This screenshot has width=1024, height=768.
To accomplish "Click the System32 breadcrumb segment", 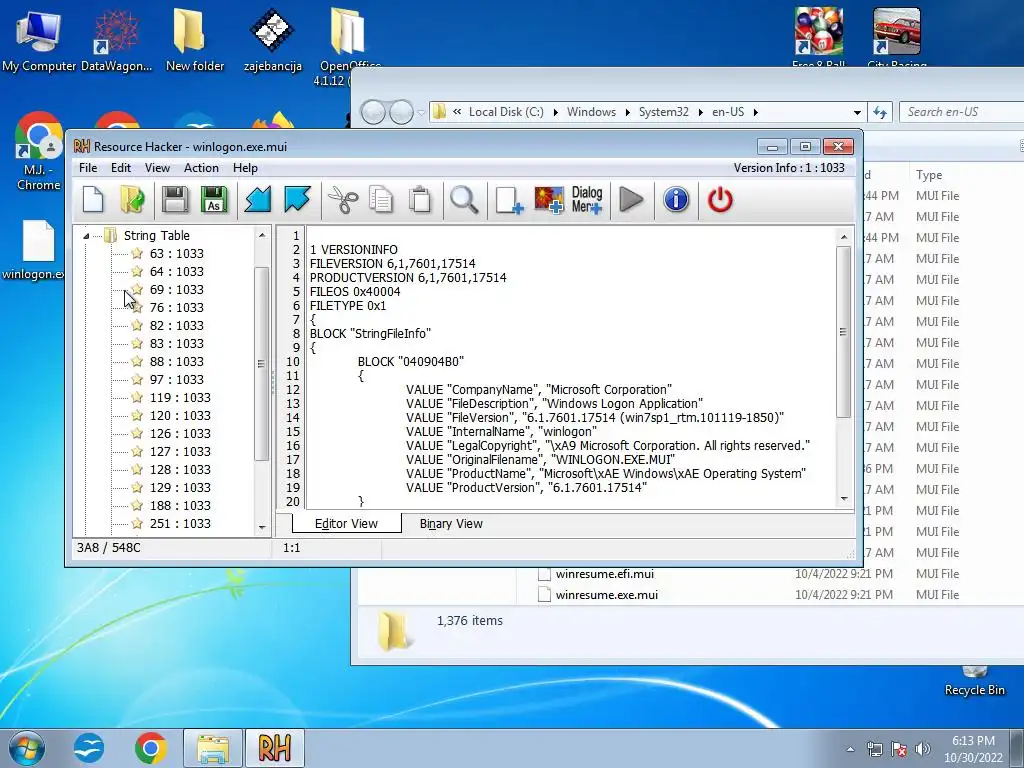I will (664, 112).
